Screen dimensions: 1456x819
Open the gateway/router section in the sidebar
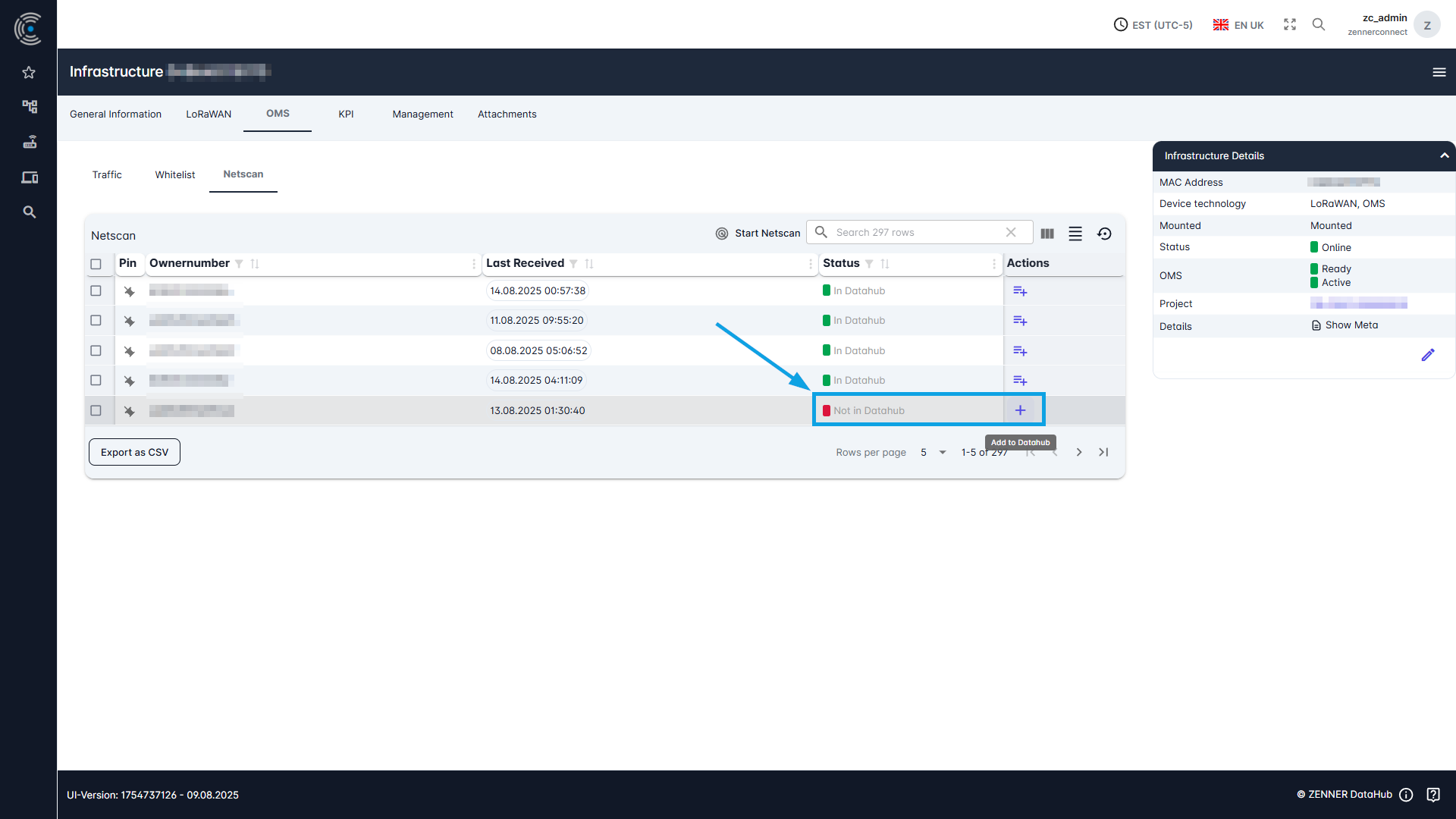tap(29, 142)
